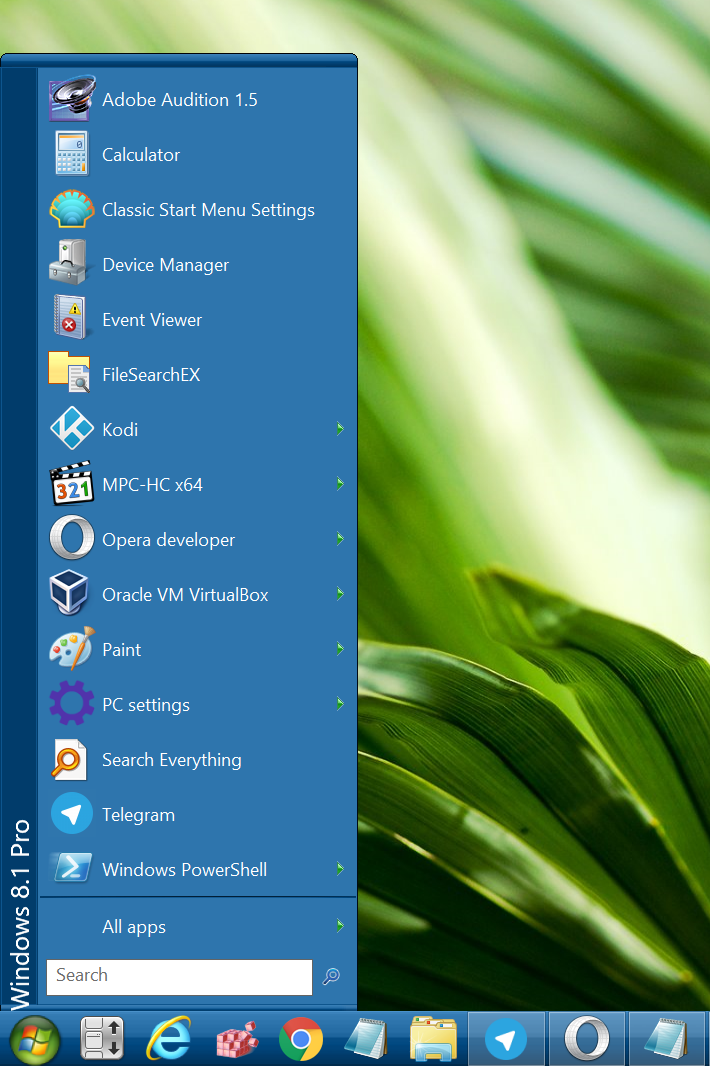710x1066 pixels.
Task: Click the Paint label text
Action: [121, 651]
